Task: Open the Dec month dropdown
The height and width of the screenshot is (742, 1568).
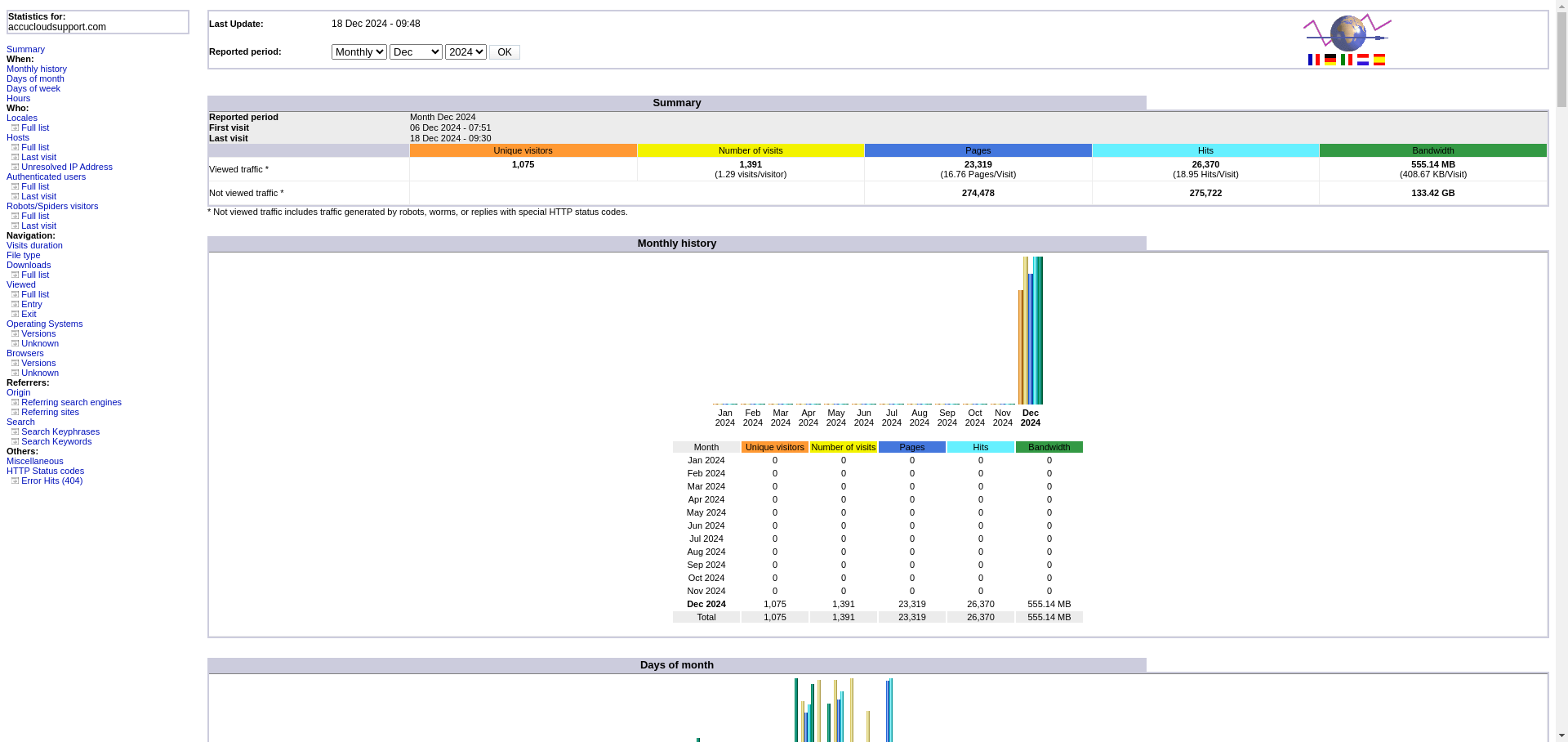Action: point(416,52)
